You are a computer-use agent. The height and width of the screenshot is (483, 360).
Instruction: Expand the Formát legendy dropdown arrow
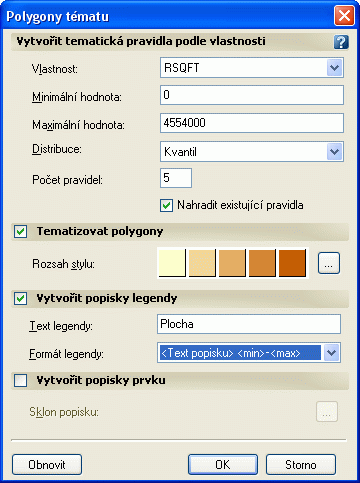pyautogui.click(x=331, y=353)
